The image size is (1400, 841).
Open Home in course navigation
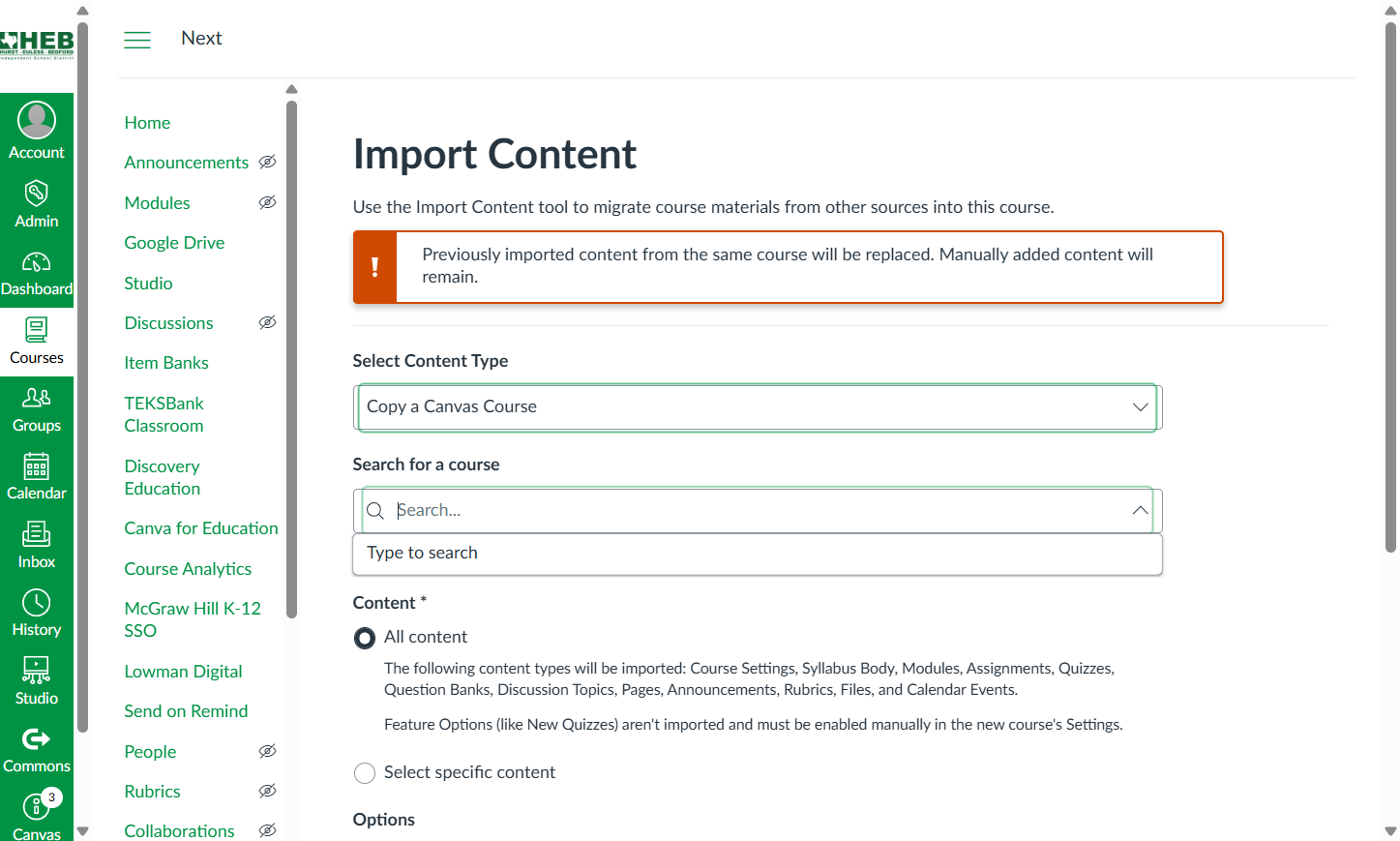pos(147,123)
